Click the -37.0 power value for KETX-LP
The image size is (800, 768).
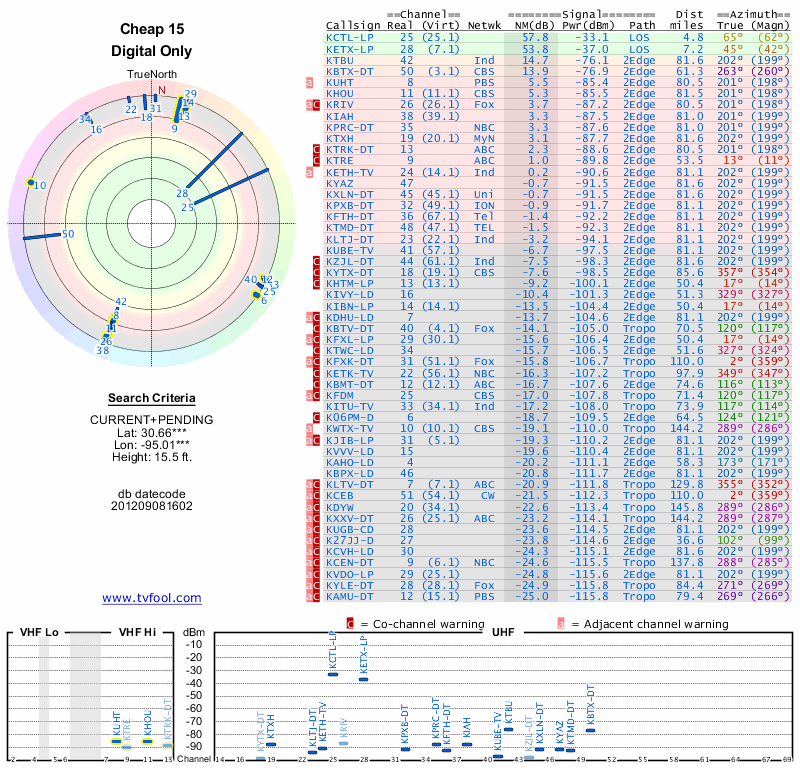tap(592, 49)
